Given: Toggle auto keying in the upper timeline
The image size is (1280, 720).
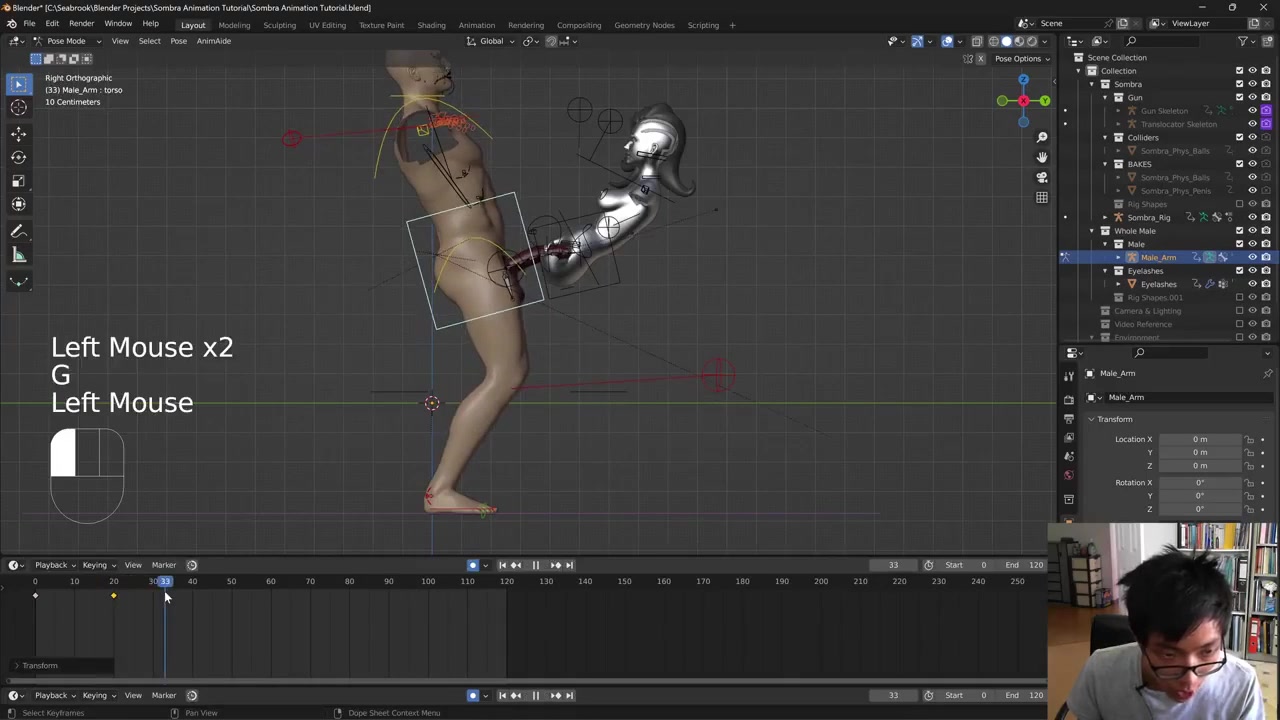Looking at the screenshot, I should point(473,565).
